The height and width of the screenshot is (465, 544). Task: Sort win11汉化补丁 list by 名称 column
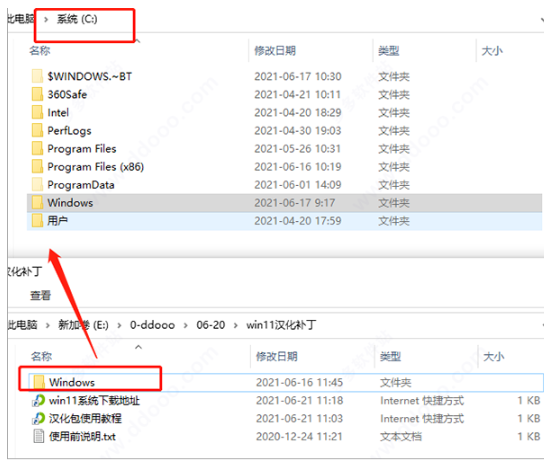[42, 356]
